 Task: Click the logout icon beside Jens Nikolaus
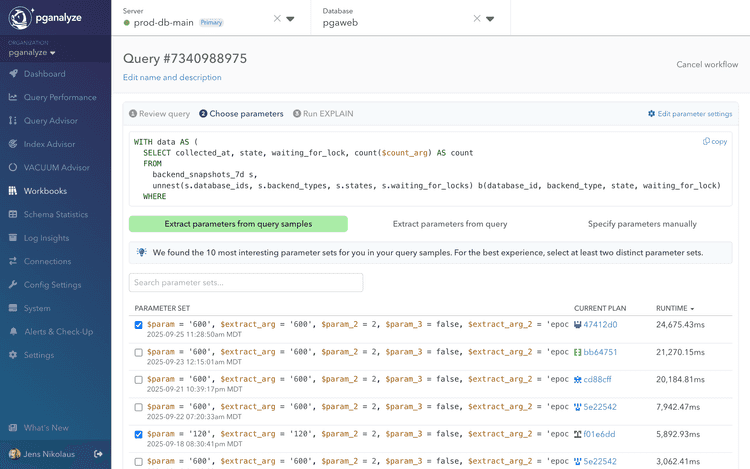[98, 454]
